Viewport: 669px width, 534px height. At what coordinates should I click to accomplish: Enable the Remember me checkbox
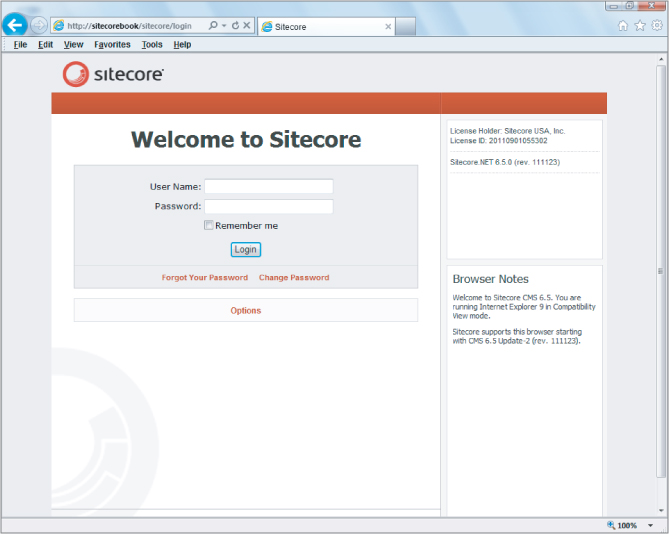(x=209, y=226)
